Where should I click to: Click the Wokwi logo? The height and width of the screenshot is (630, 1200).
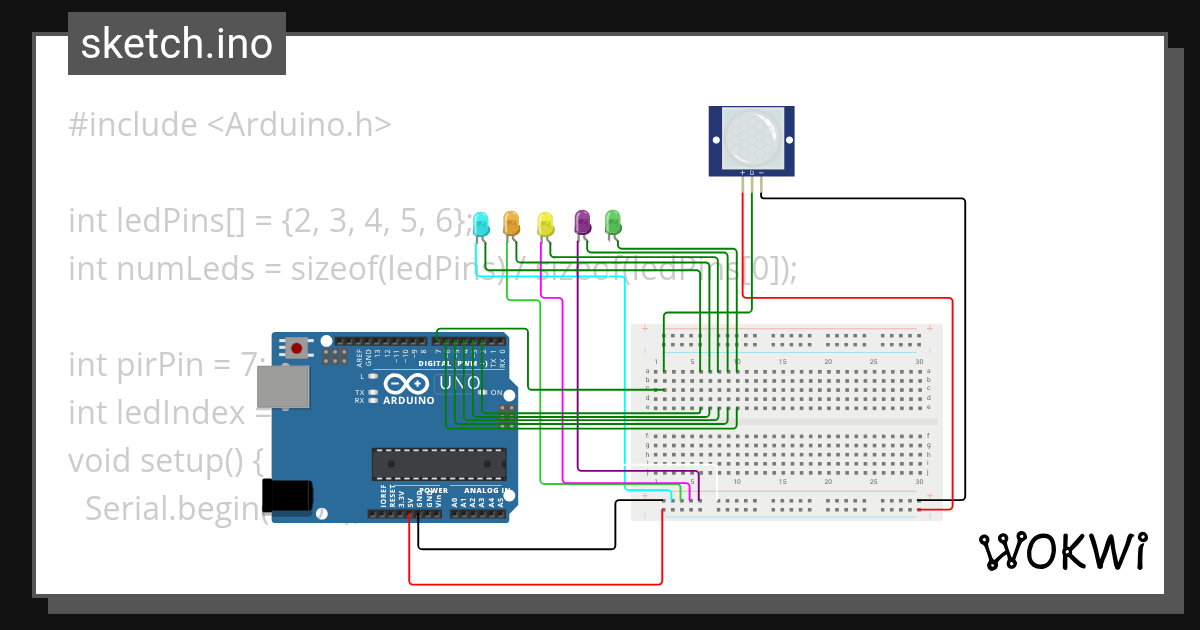(1062, 551)
